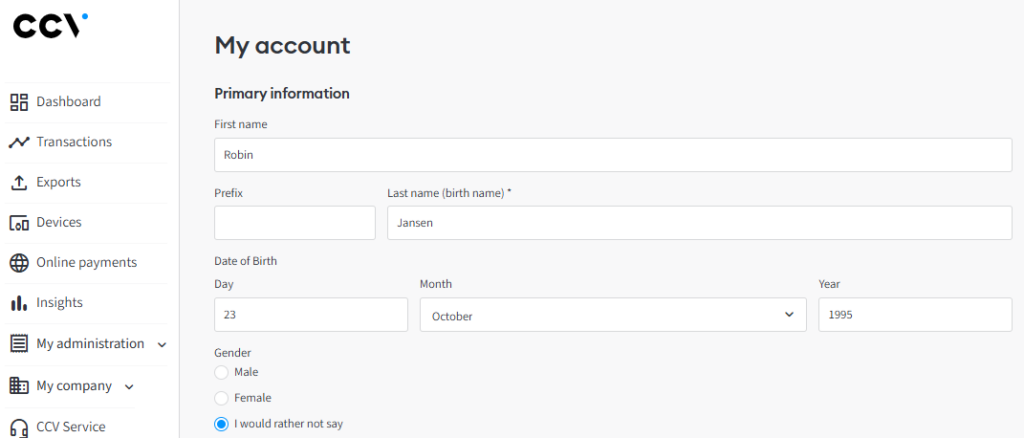The image size is (1024, 438).
Task: Click the Exports upload icon
Action: click(19, 182)
